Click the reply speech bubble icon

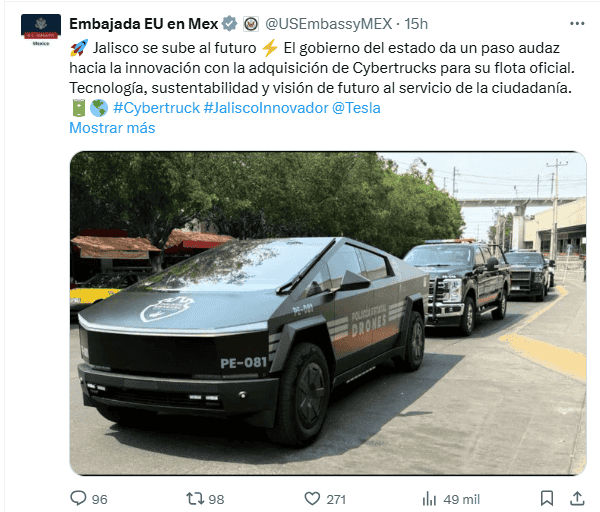78,498
